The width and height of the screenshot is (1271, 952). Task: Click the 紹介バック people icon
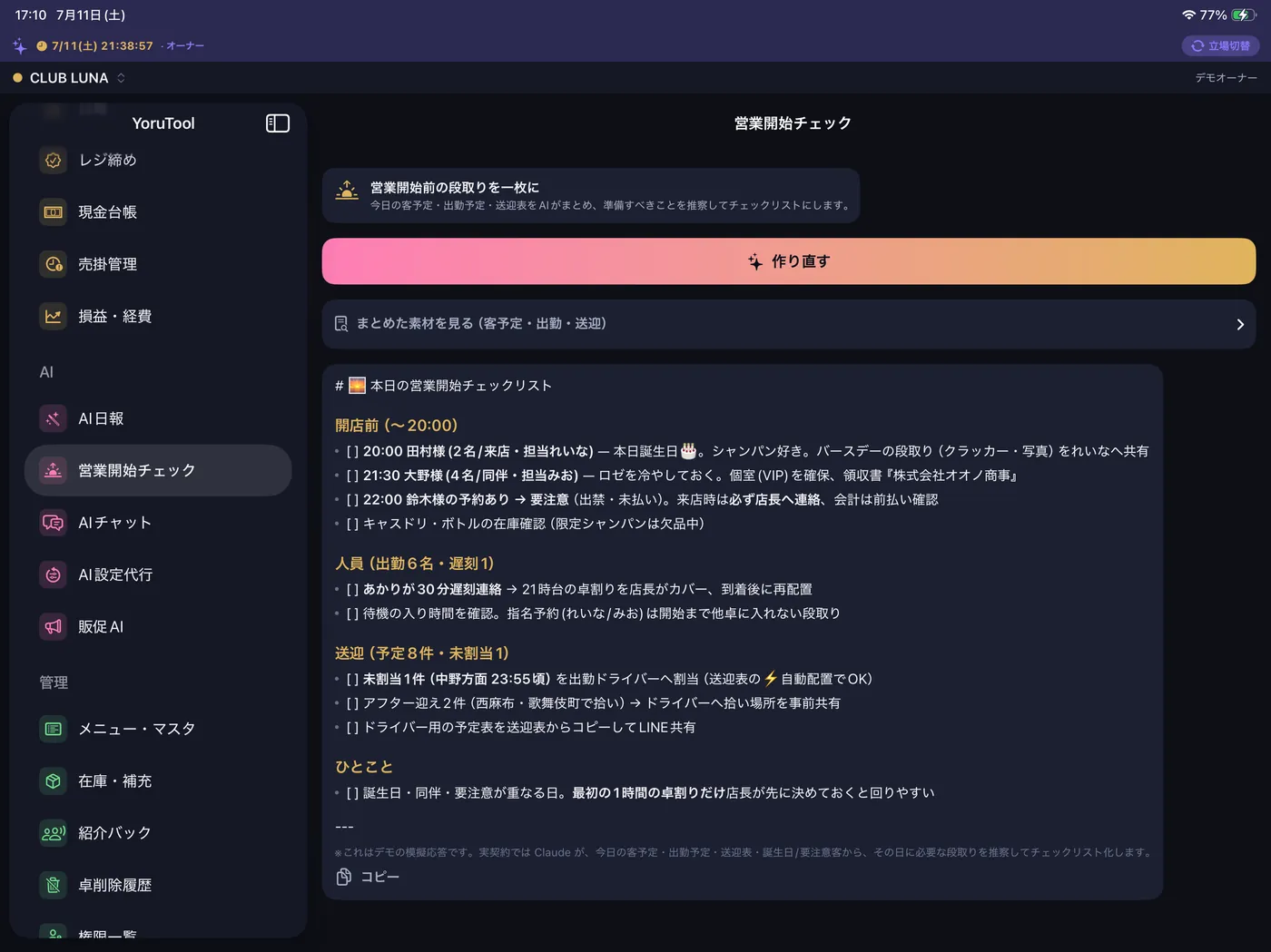[54, 833]
